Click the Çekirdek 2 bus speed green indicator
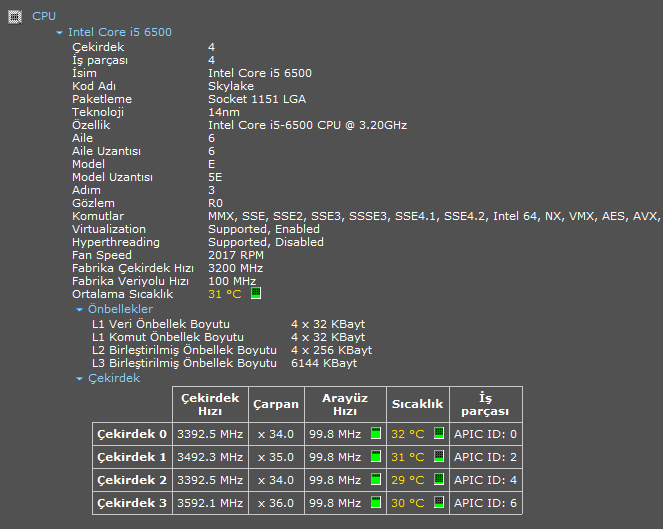Viewport: 663px width, 529px height. pos(376,480)
